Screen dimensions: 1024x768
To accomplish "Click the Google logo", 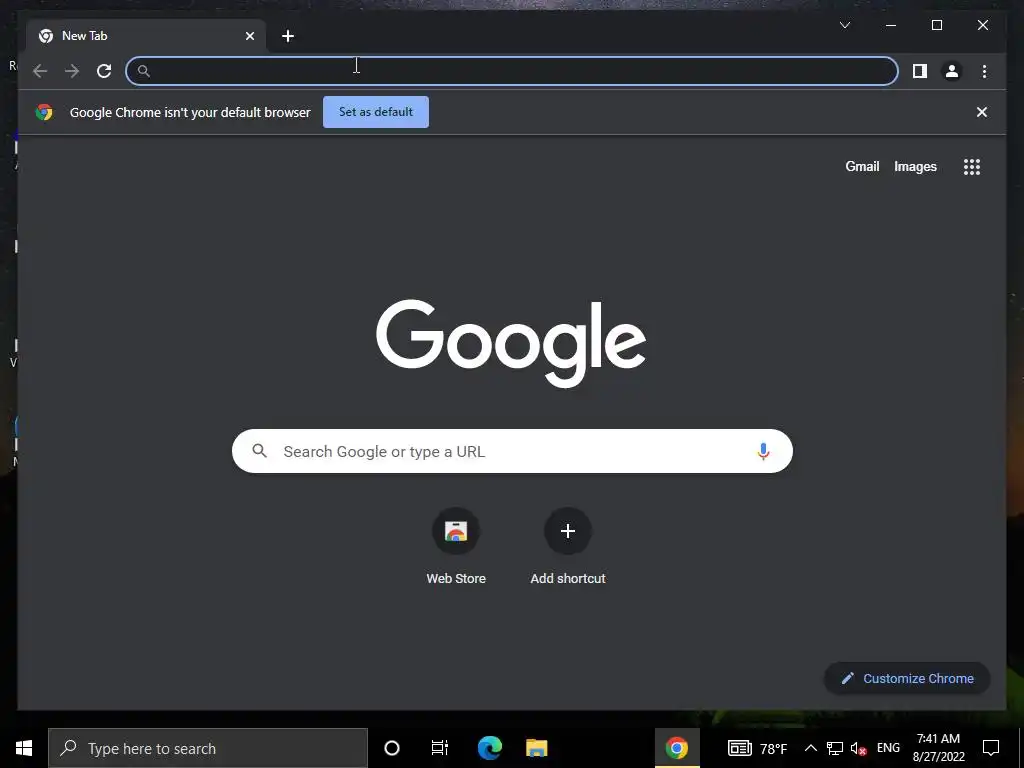I will tap(511, 343).
